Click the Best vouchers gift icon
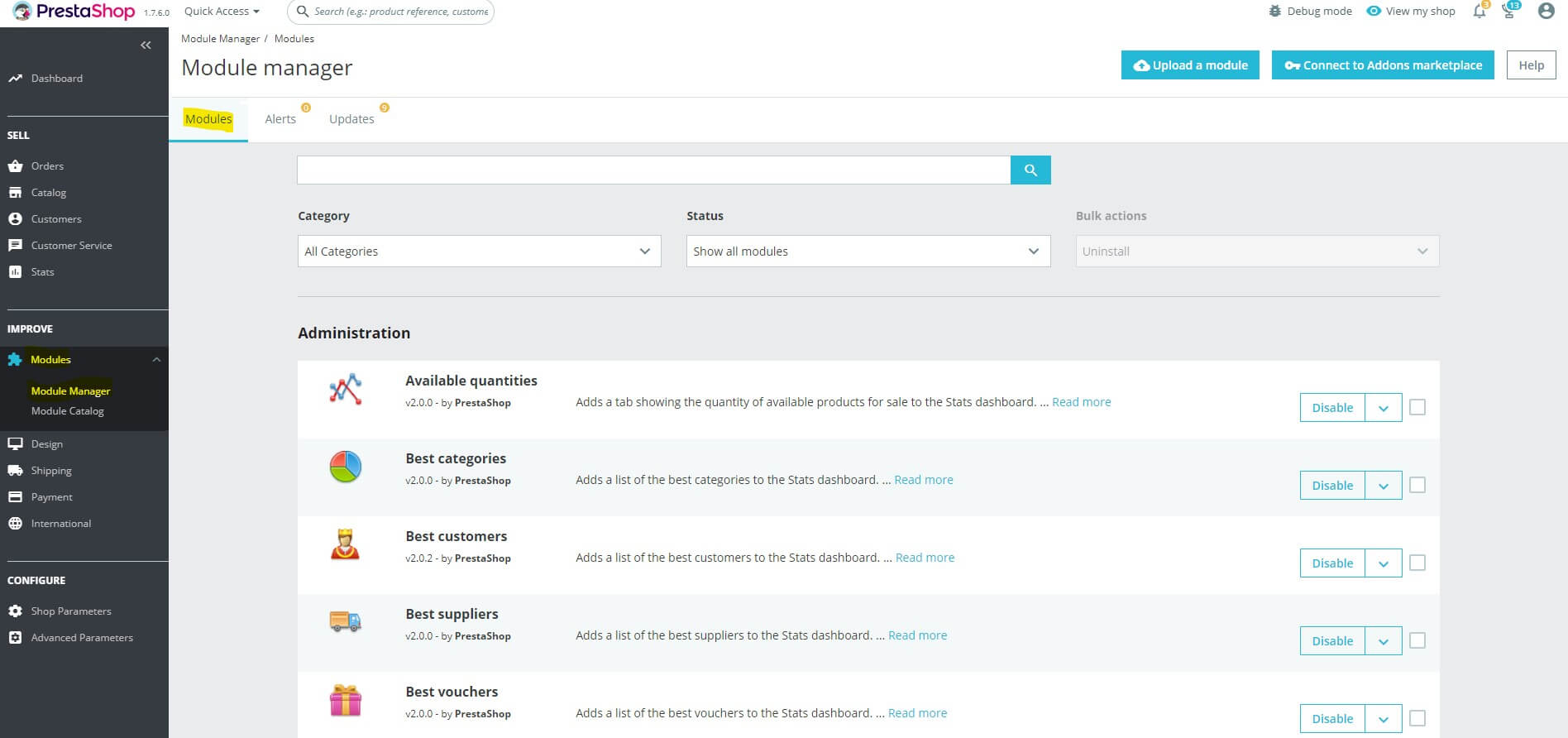Viewport: 1568px width, 738px height. click(346, 700)
